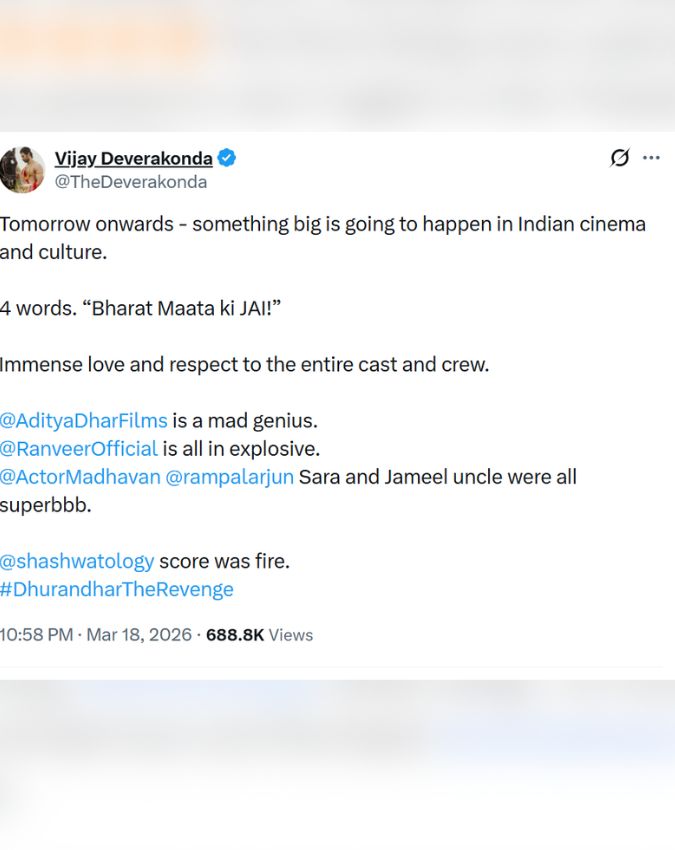Select the 'Immense love and respect' line
Screen dimensions: 675x850
[x=245, y=365]
